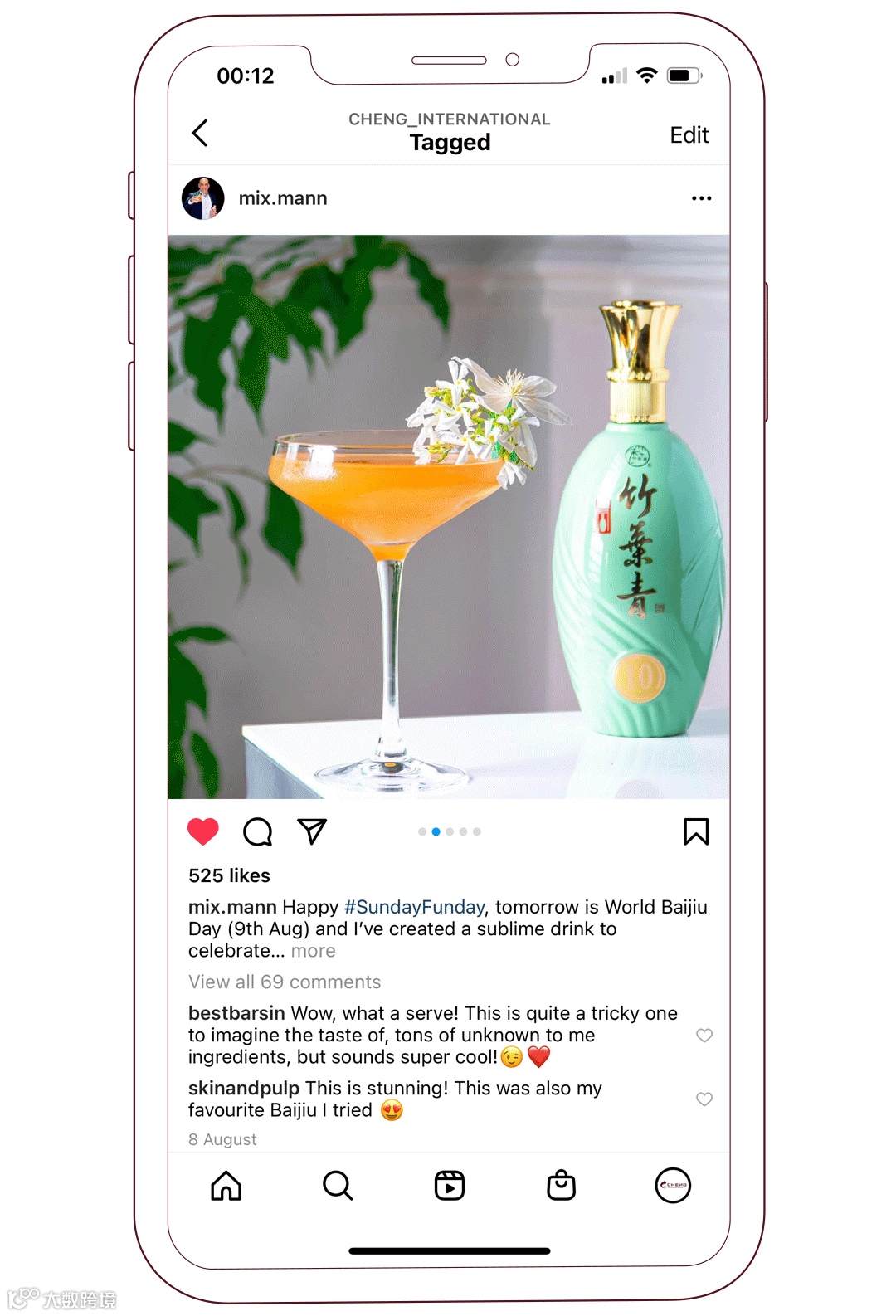Image resolution: width=896 pixels, height=1316 pixels.
Task: Tap the Edit button
Action: point(689,135)
